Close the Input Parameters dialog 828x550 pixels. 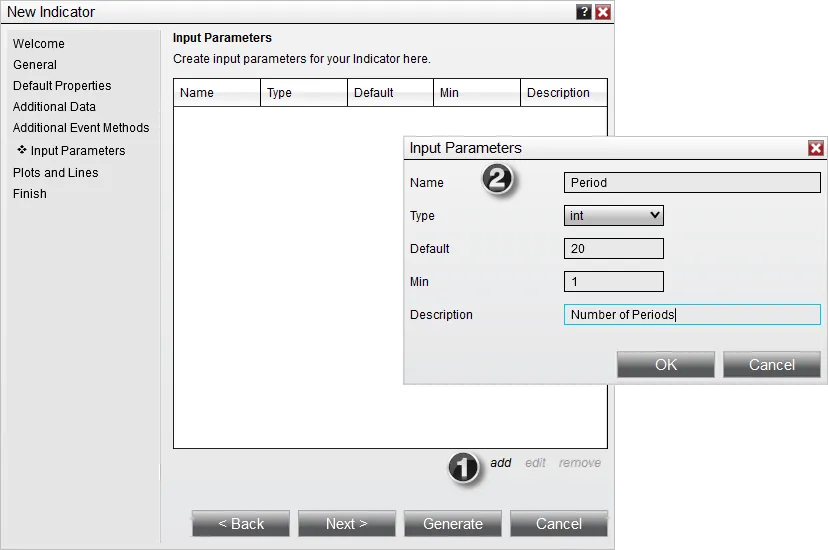816,148
